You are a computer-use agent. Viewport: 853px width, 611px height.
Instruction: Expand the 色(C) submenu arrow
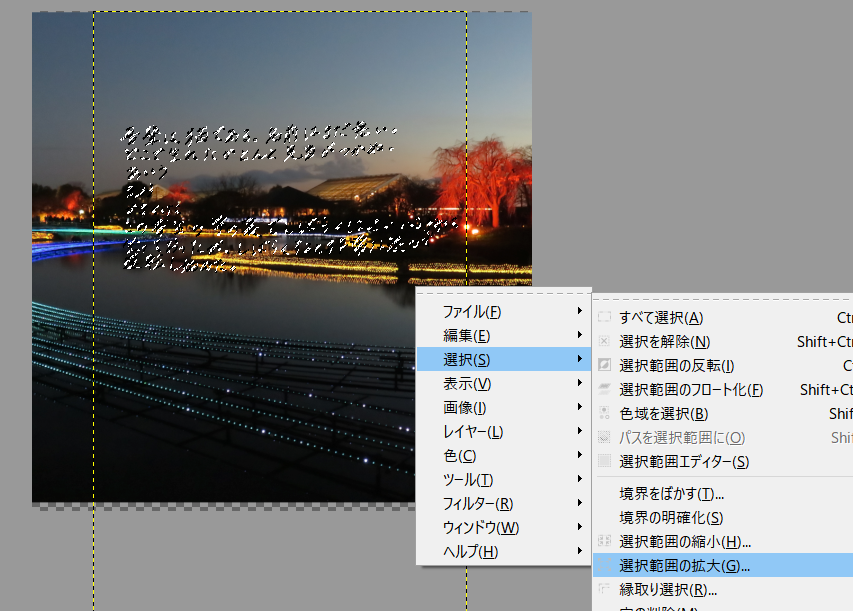coord(580,455)
